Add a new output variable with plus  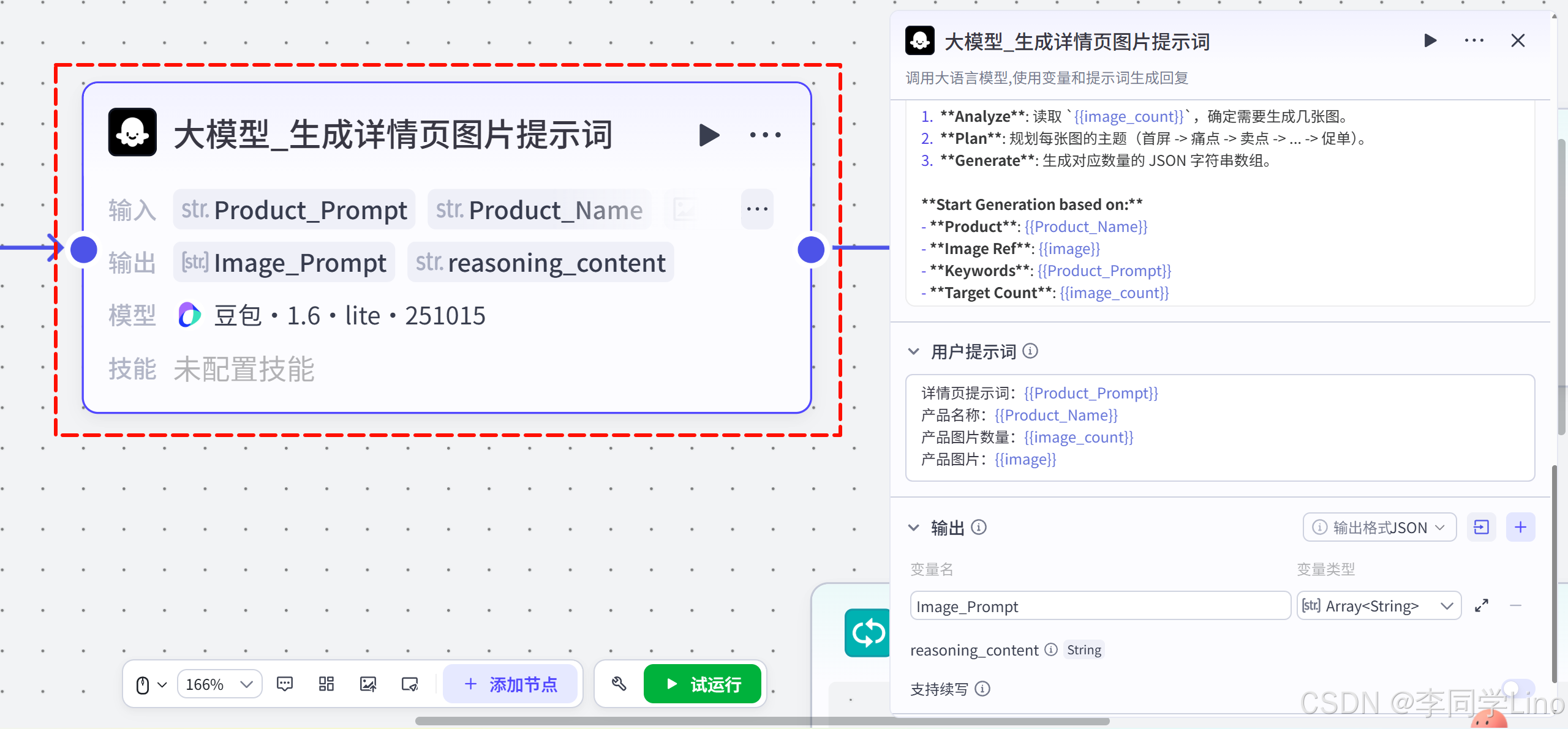coord(1520,527)
